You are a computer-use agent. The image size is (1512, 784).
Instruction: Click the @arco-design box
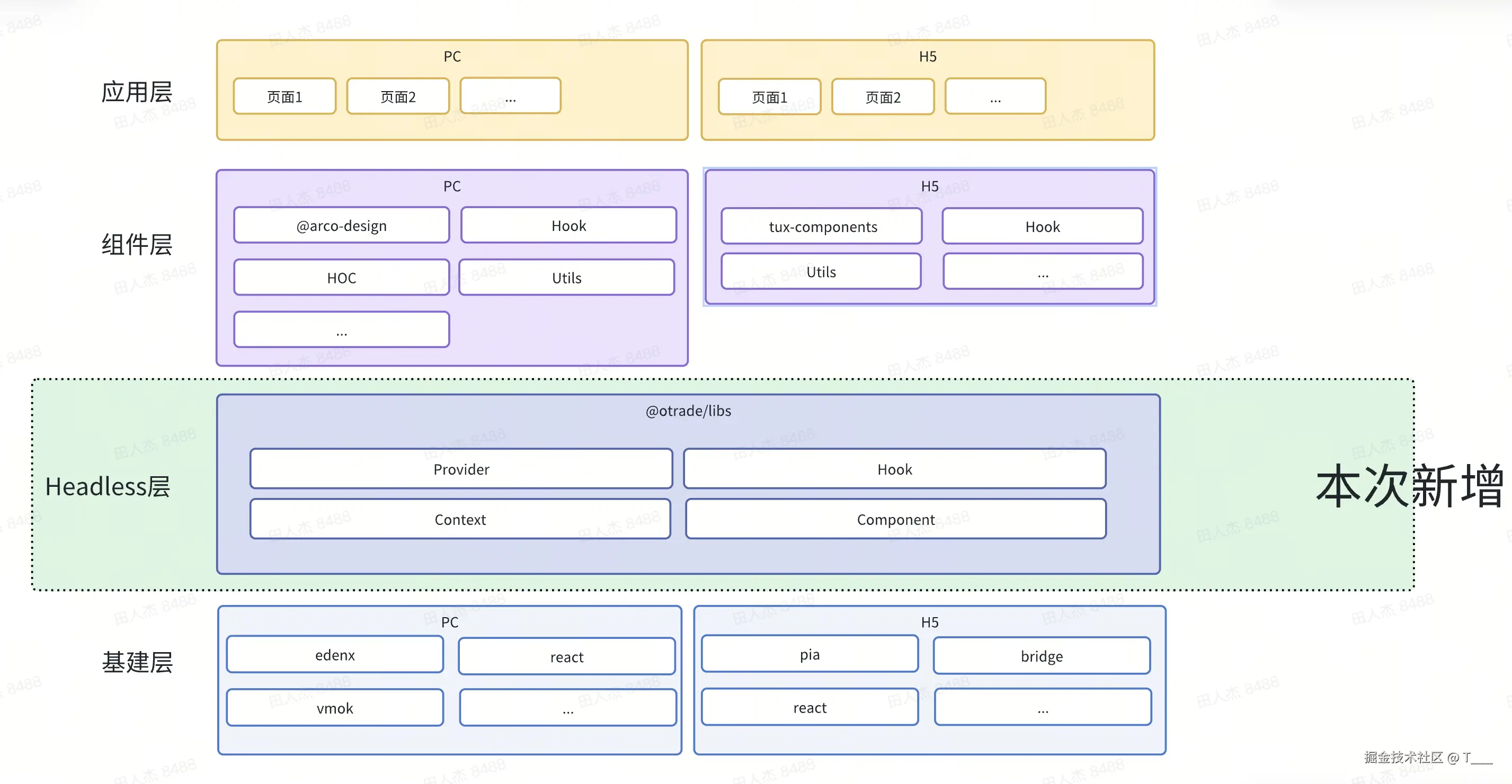[341, 225]
